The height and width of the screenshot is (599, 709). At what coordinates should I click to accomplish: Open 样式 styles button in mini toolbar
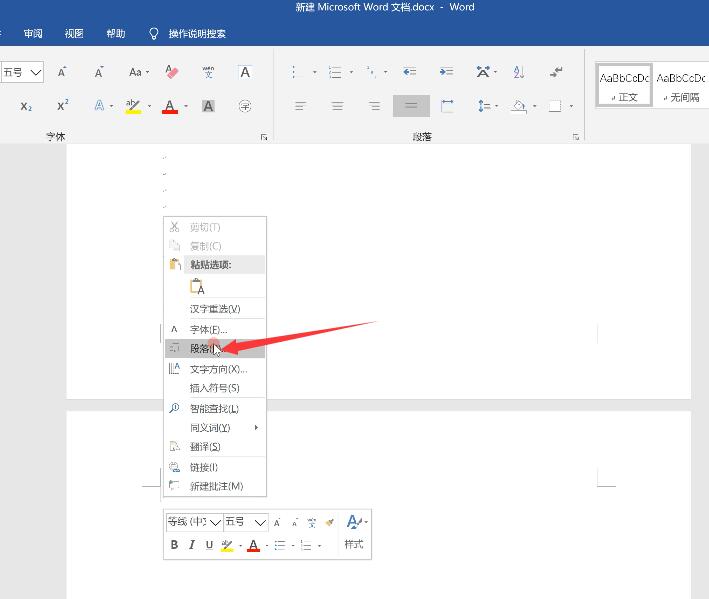[354, 532]
